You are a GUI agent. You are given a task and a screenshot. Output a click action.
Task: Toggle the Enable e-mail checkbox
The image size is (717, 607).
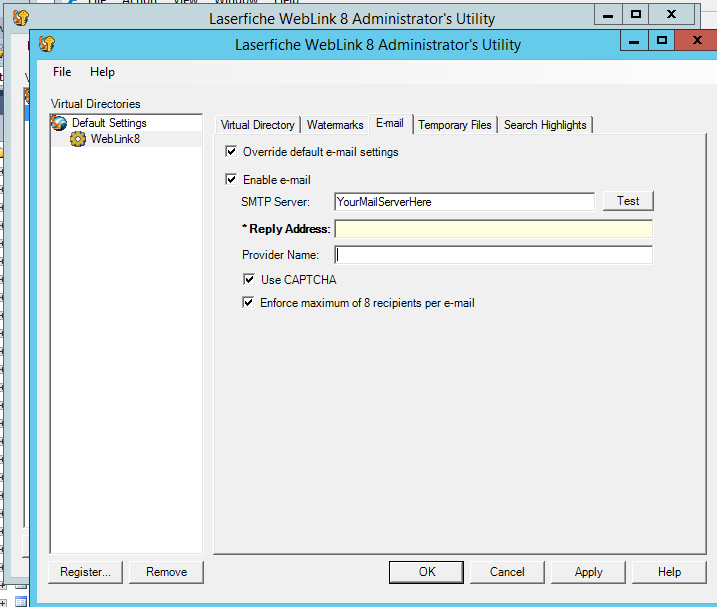[x=233, y=180]
